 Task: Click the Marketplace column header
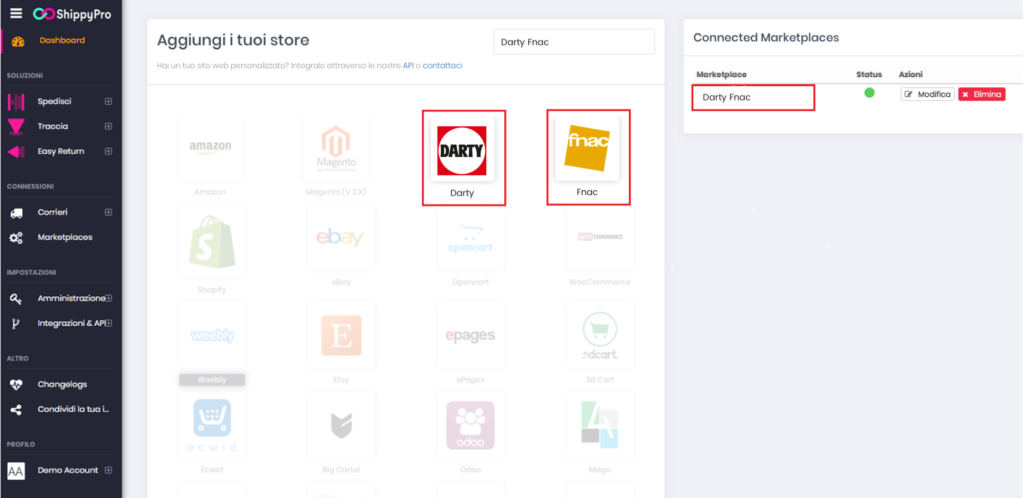pos(721,75)
